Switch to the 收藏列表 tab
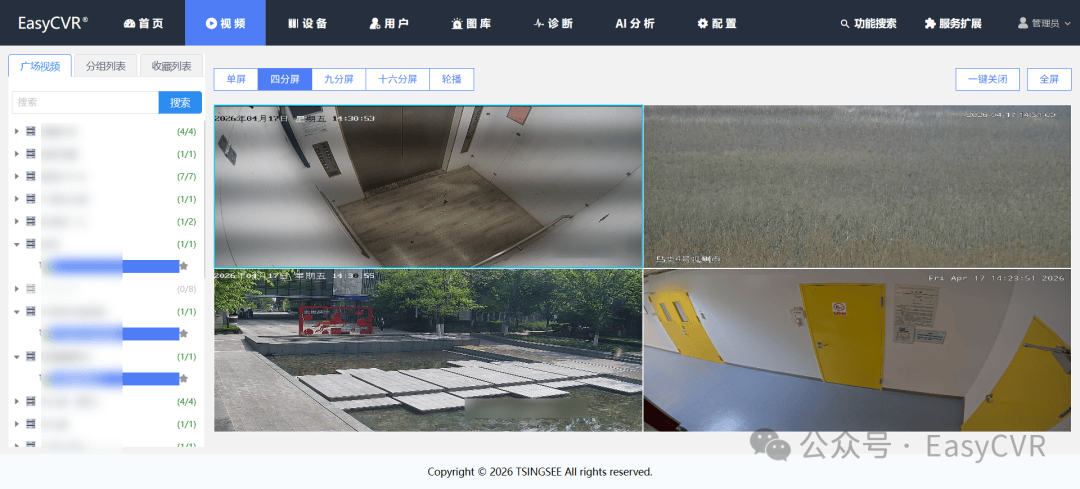Viewport: 1080px width, 489px height. pos(171,66)
